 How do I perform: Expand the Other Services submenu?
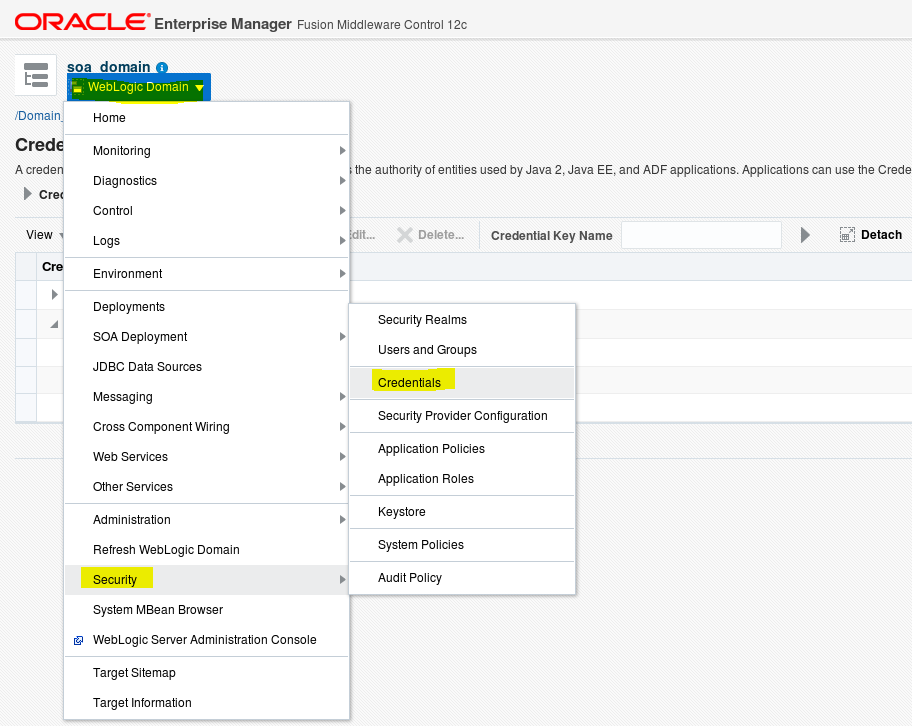click(x=343, y=487)
